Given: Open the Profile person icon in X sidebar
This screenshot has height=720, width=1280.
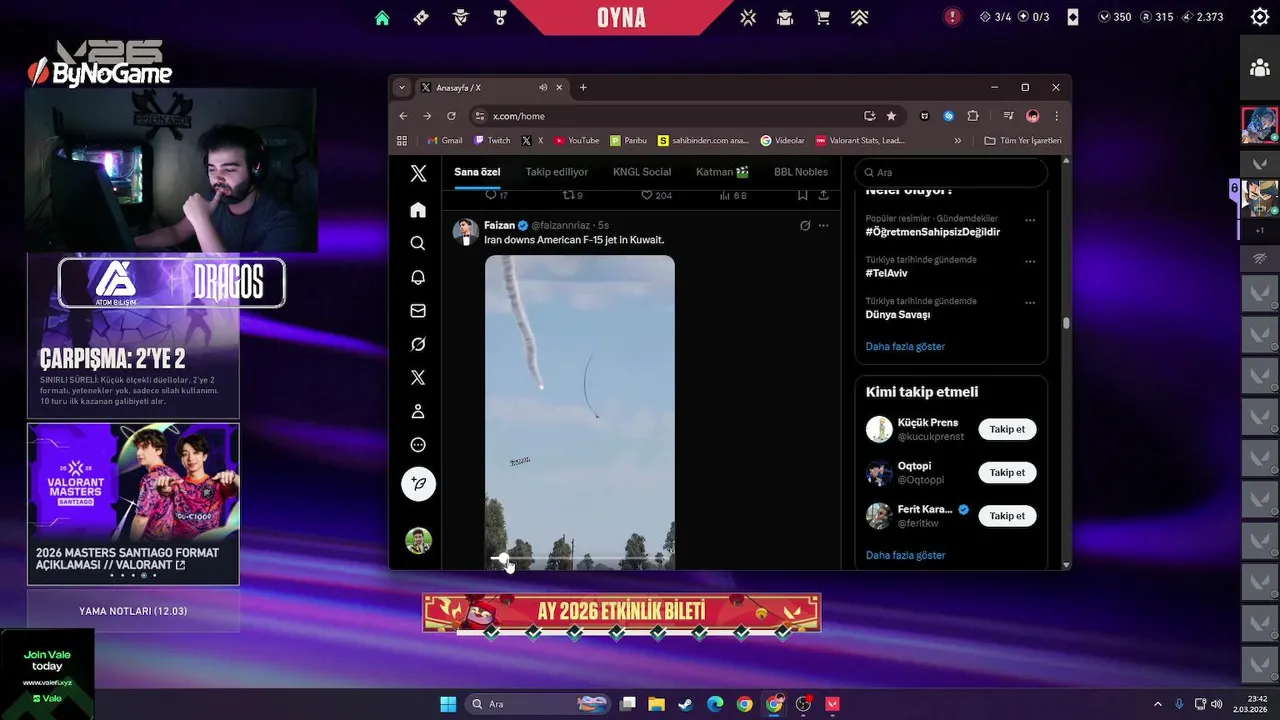Looking at the screenshot, I should [418, 411].
